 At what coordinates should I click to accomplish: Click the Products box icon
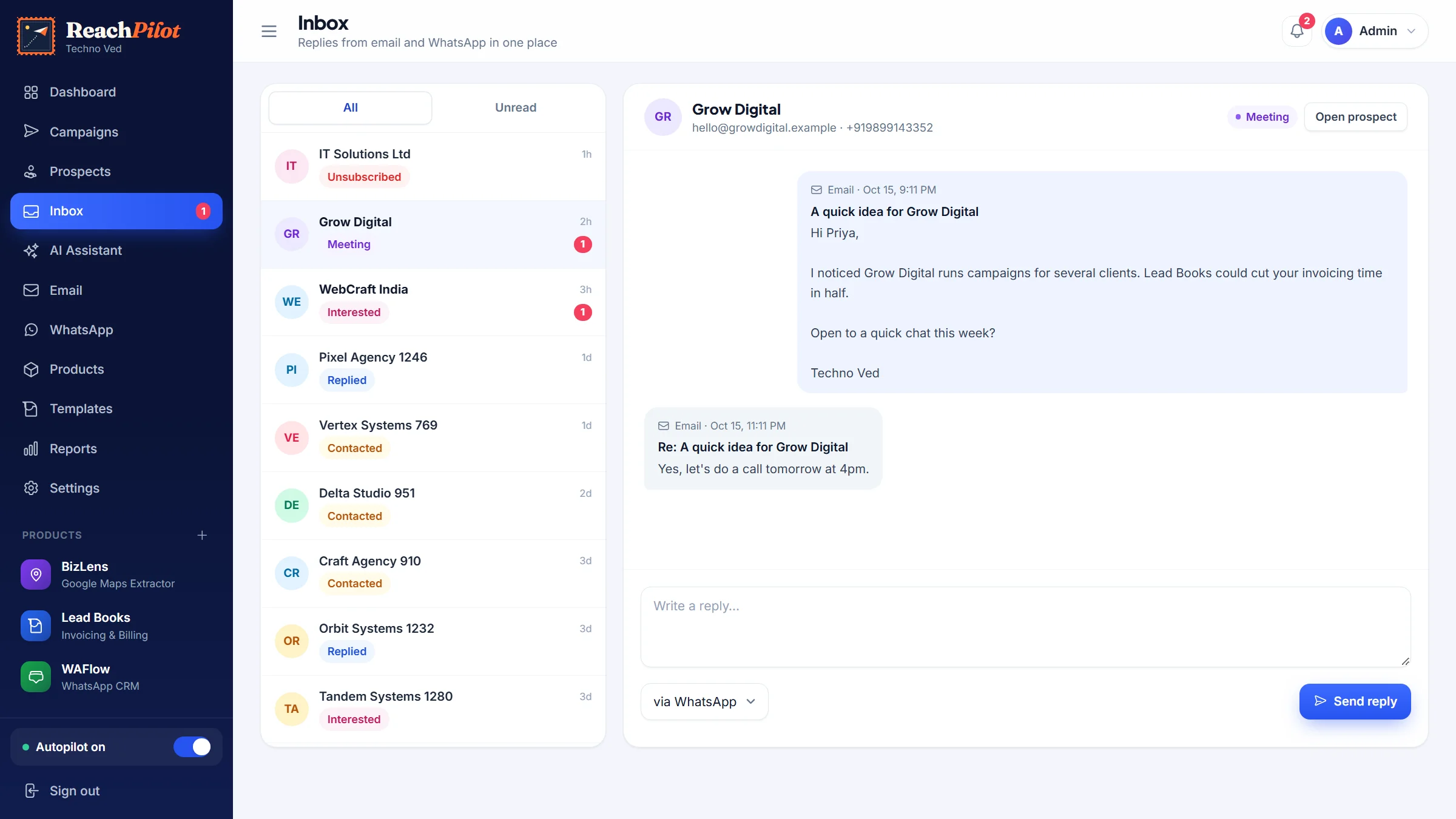point(31,369)
